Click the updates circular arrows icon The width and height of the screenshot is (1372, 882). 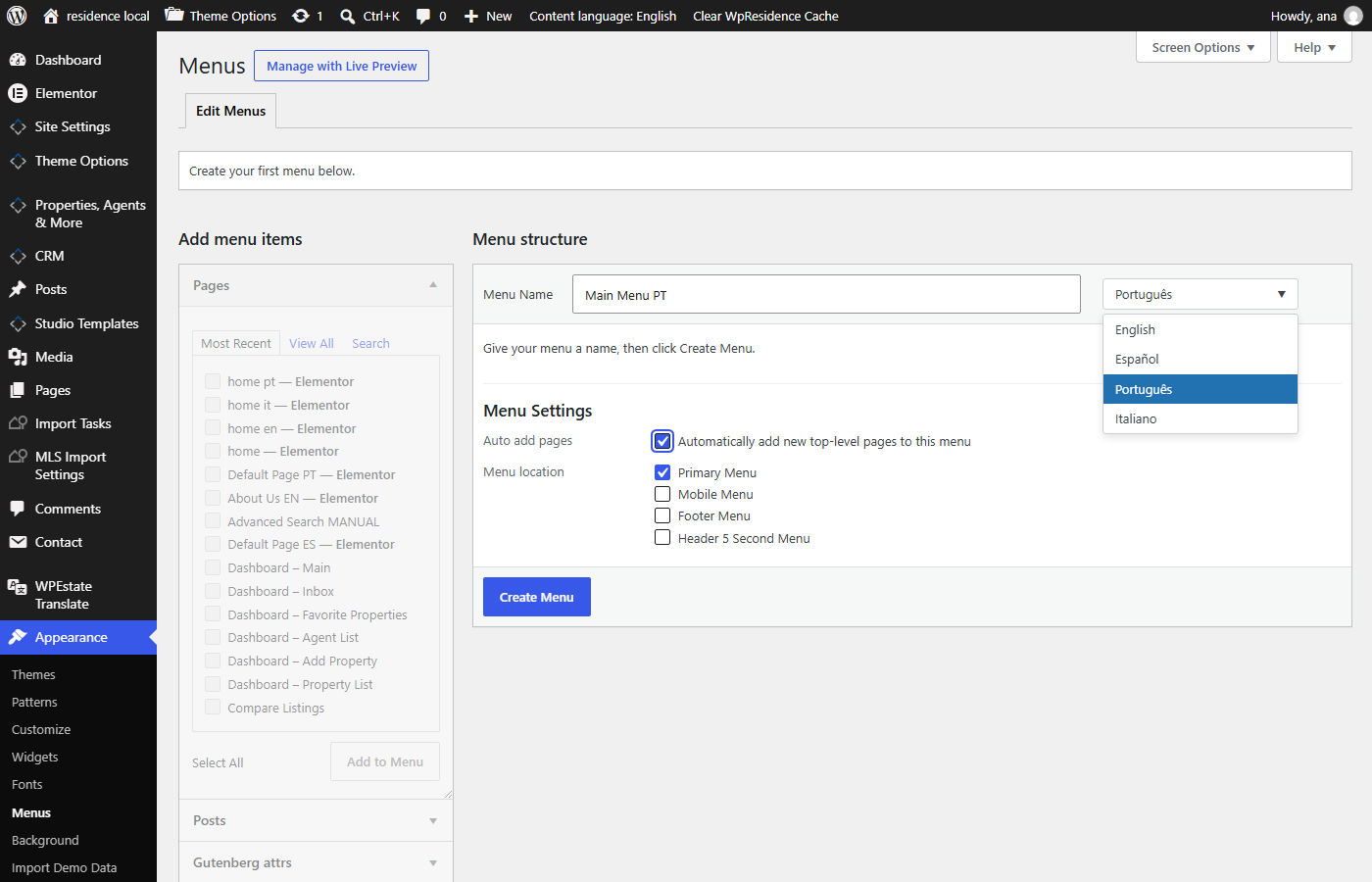point(301,16)
